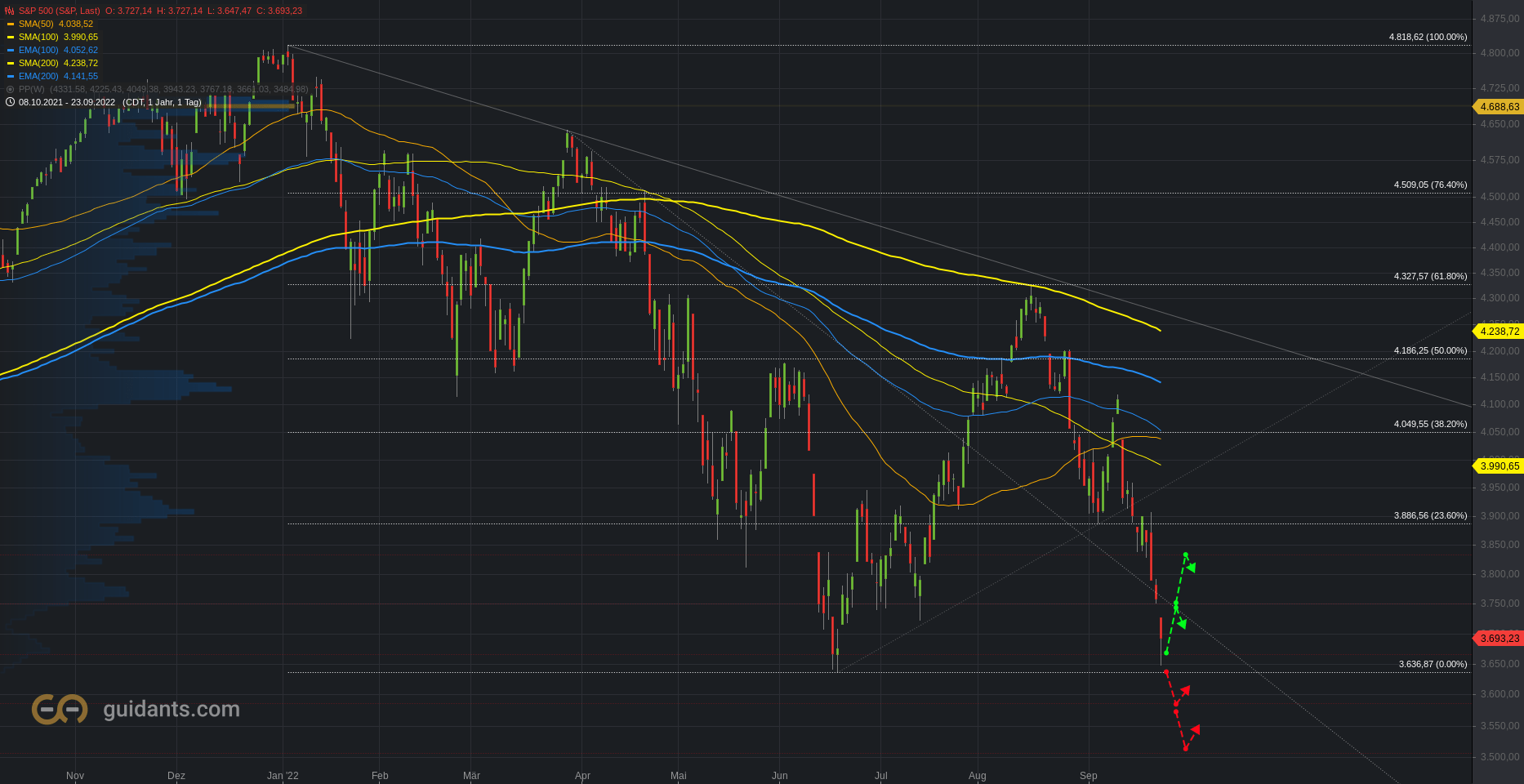Click the blue EMA(200) color marker
The height and width of the screenshot is (784, 1524).
11,77
